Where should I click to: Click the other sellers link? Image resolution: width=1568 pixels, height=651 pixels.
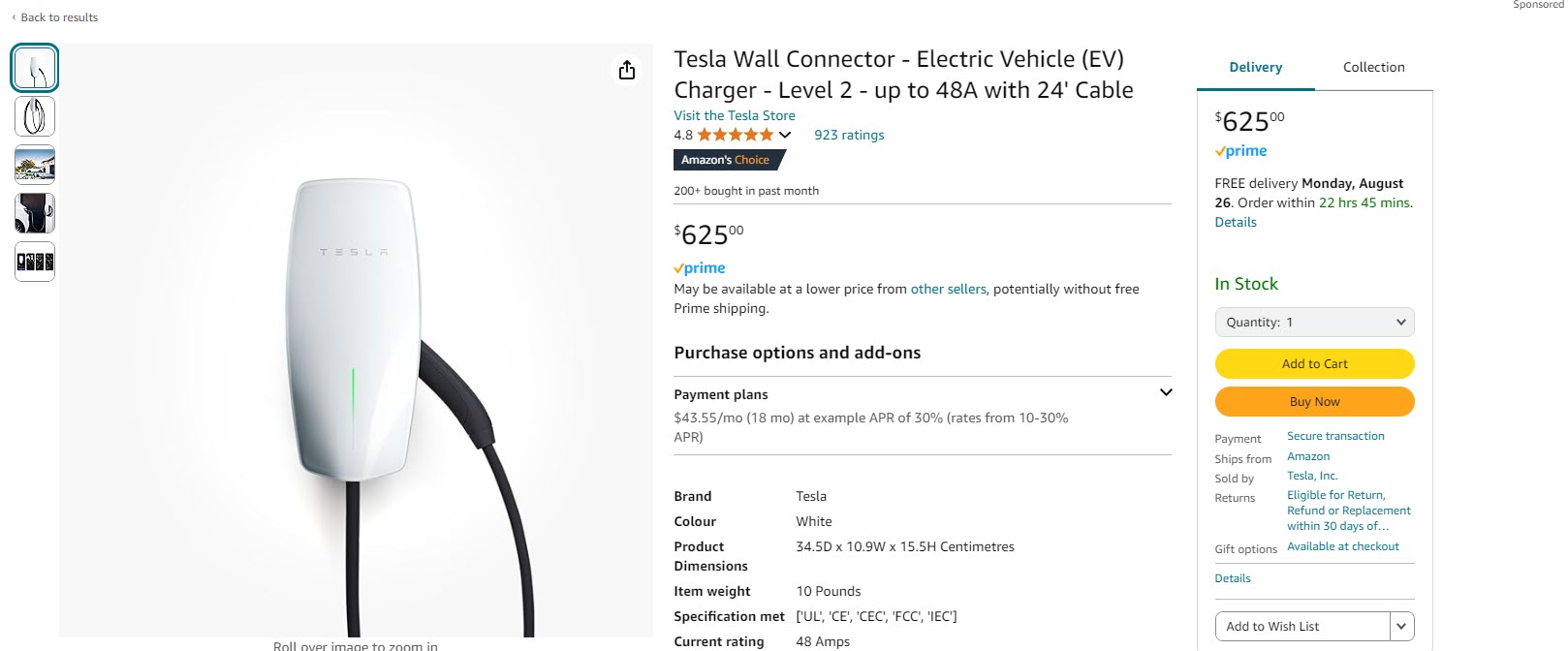[948, 289]
